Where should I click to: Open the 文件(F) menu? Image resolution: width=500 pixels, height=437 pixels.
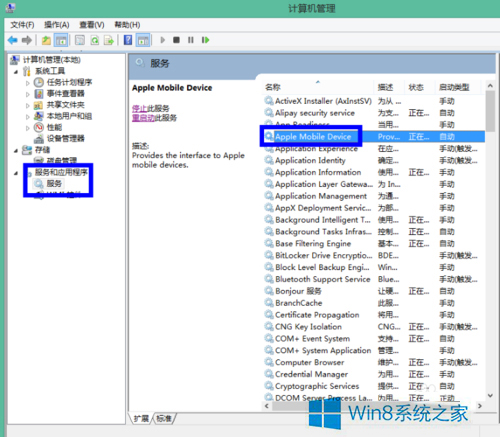coord(22,25)
